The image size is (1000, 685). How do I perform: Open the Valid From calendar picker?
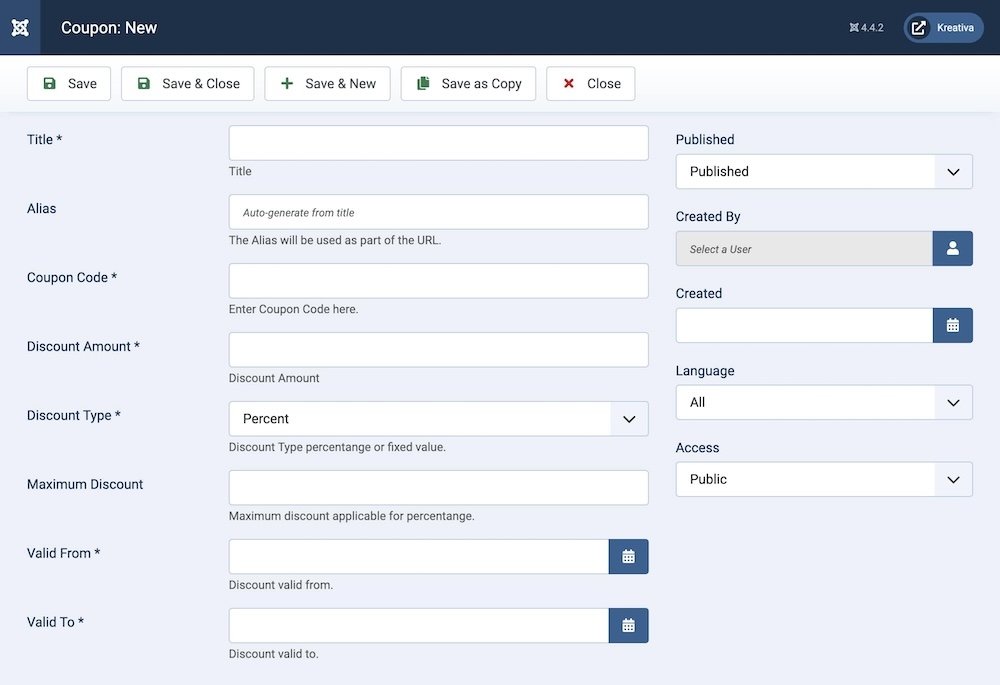(628, 557)
